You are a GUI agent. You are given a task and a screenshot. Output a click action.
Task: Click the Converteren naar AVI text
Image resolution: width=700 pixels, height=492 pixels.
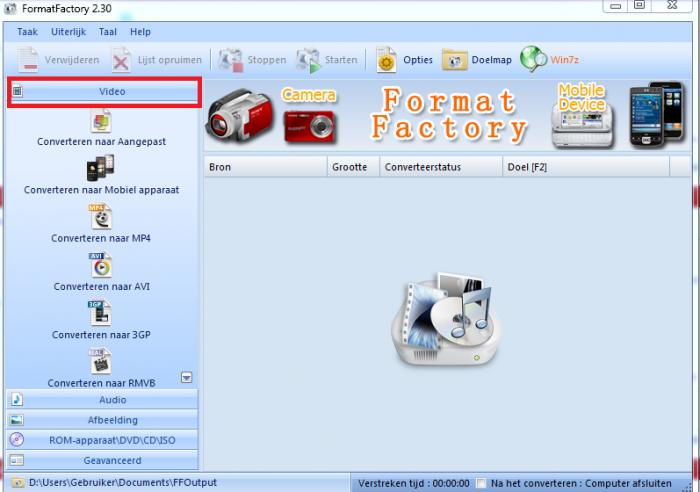102,287
